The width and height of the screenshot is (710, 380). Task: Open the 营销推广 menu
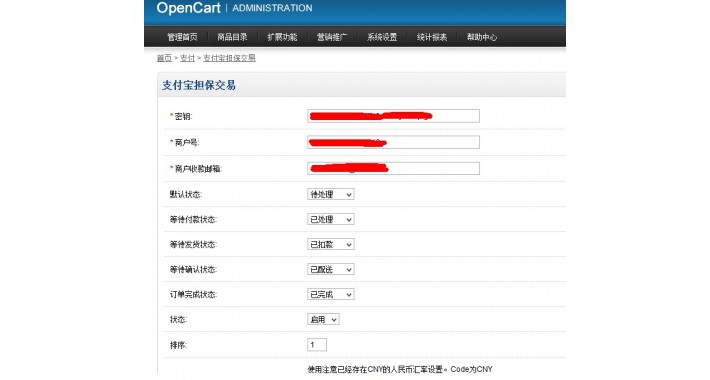pos(332,37)
